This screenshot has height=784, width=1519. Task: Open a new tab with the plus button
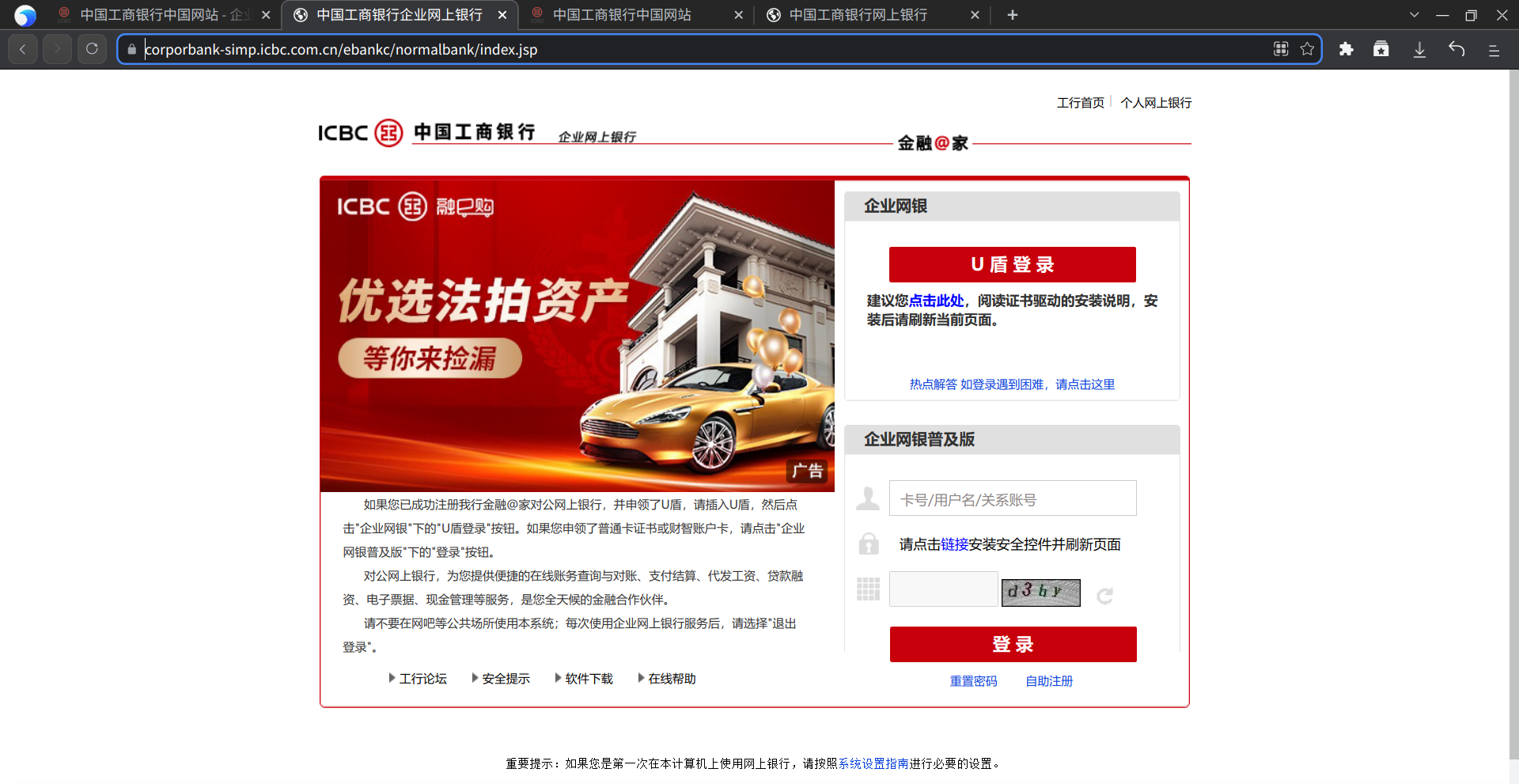(1012, 14)
